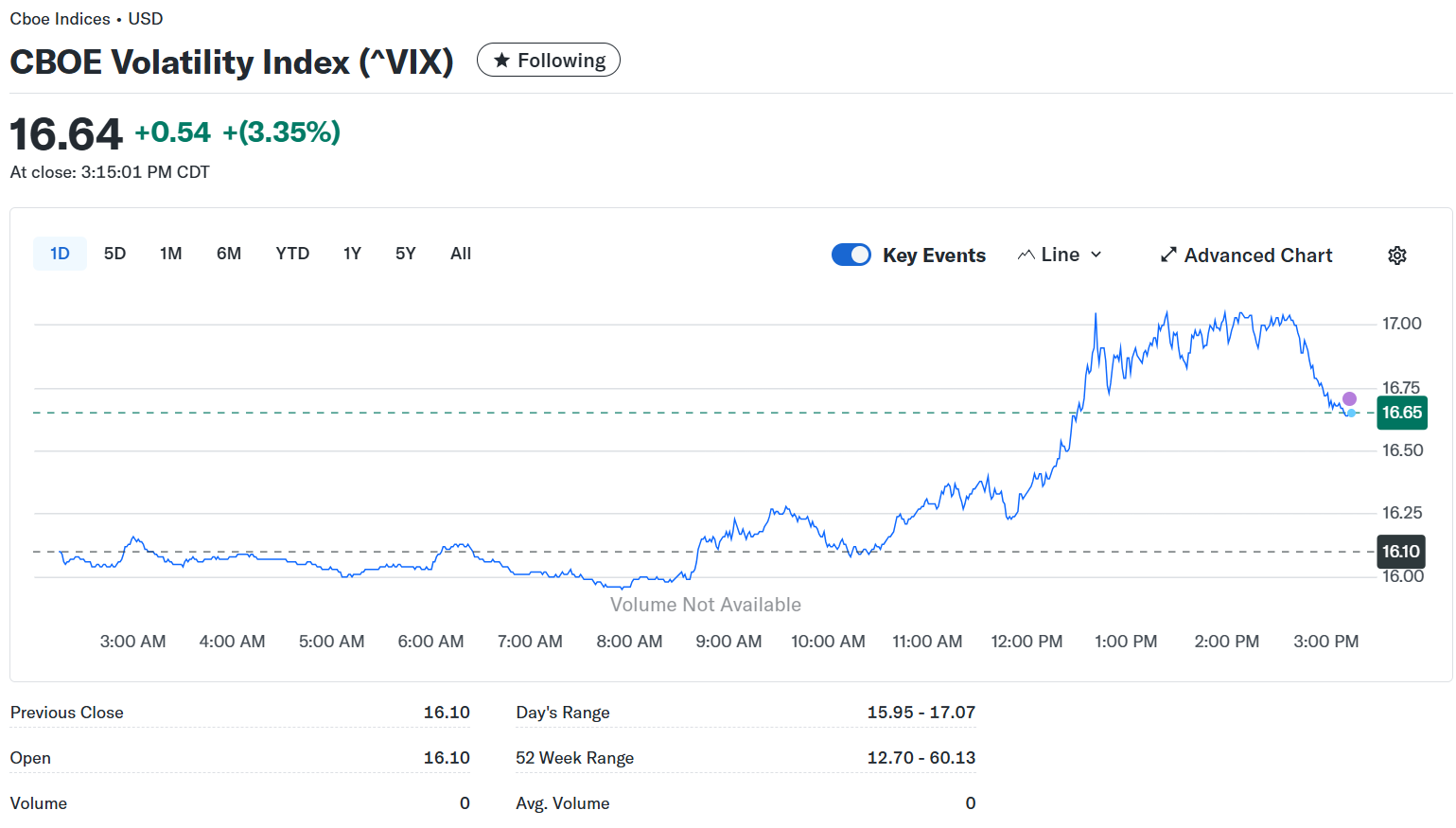Click the expand arrow icon beside Advanced Chart

point(1168,255)
